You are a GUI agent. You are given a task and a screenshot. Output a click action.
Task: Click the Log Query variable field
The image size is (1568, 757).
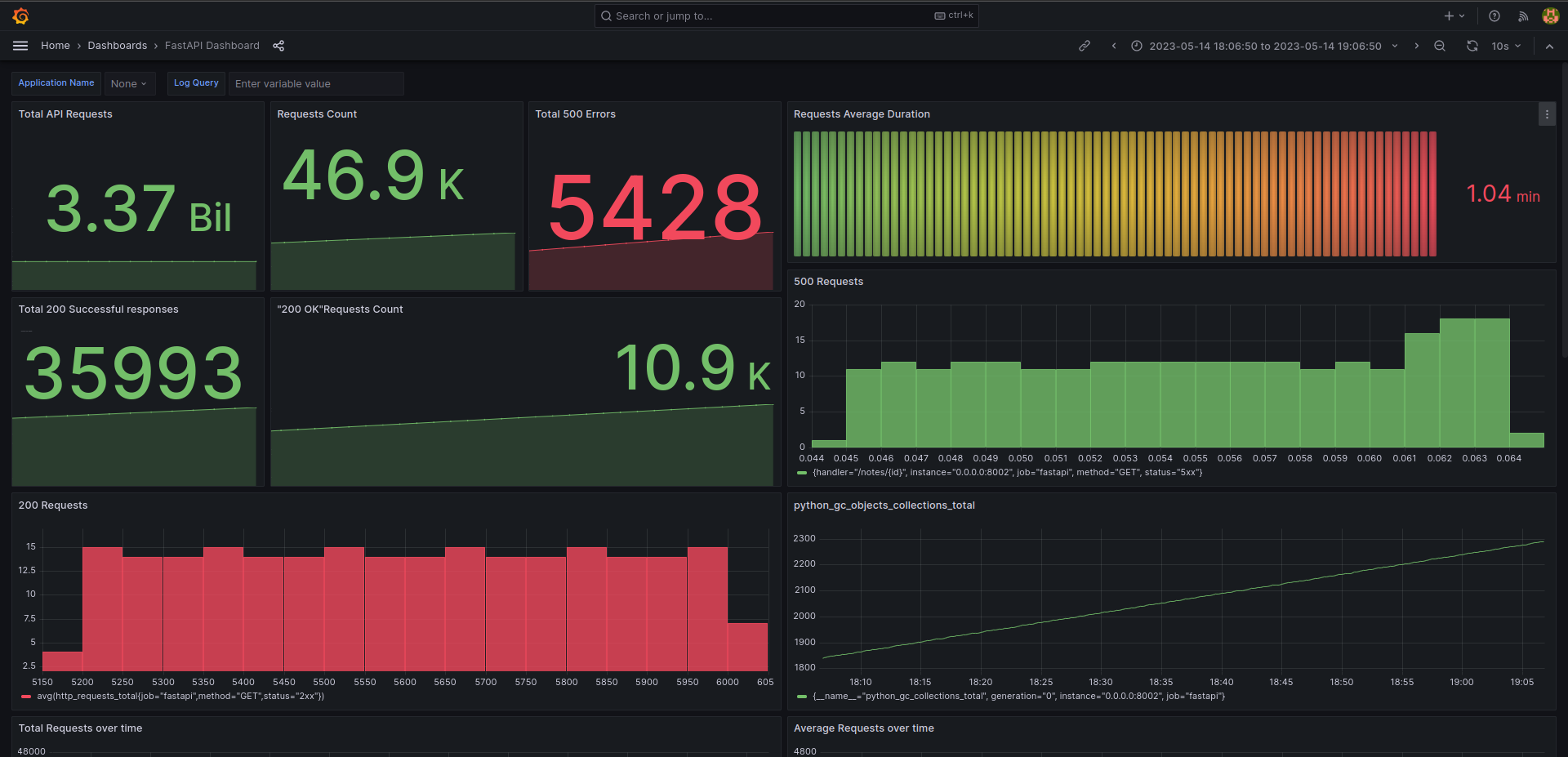[x=316, y=83]
